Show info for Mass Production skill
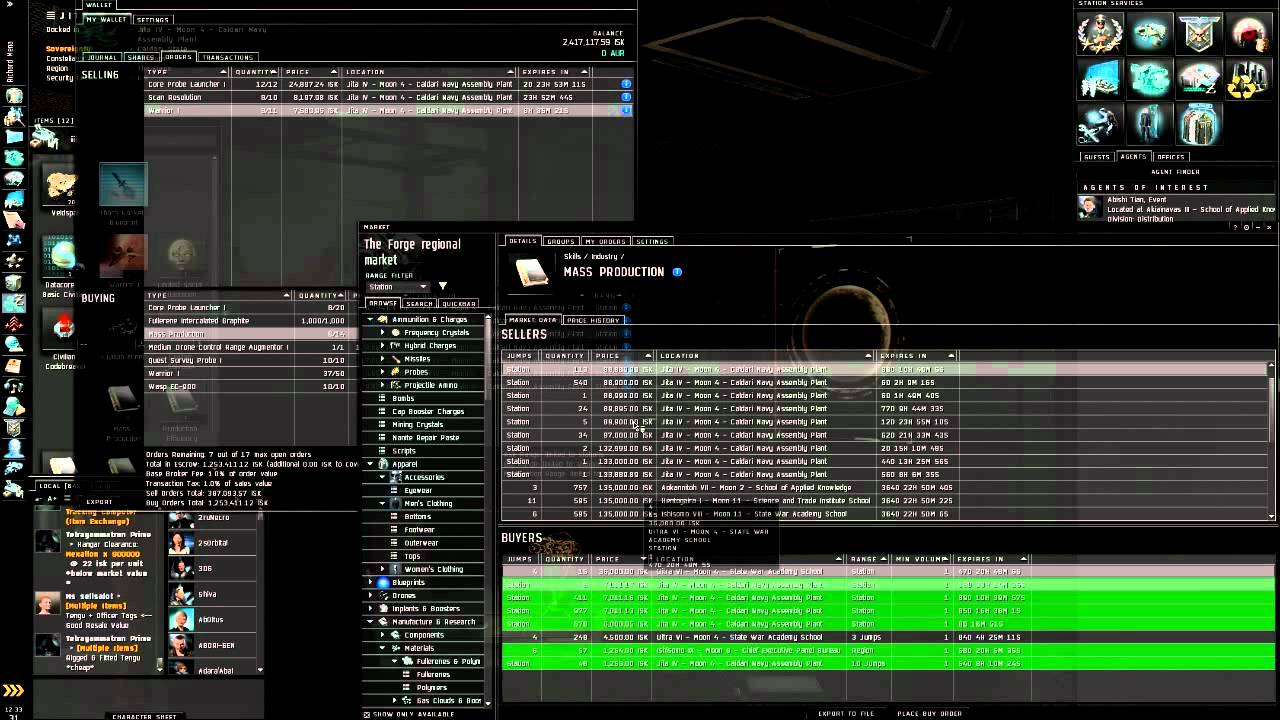Viewport: 1280px width, 720px height. 677,272
